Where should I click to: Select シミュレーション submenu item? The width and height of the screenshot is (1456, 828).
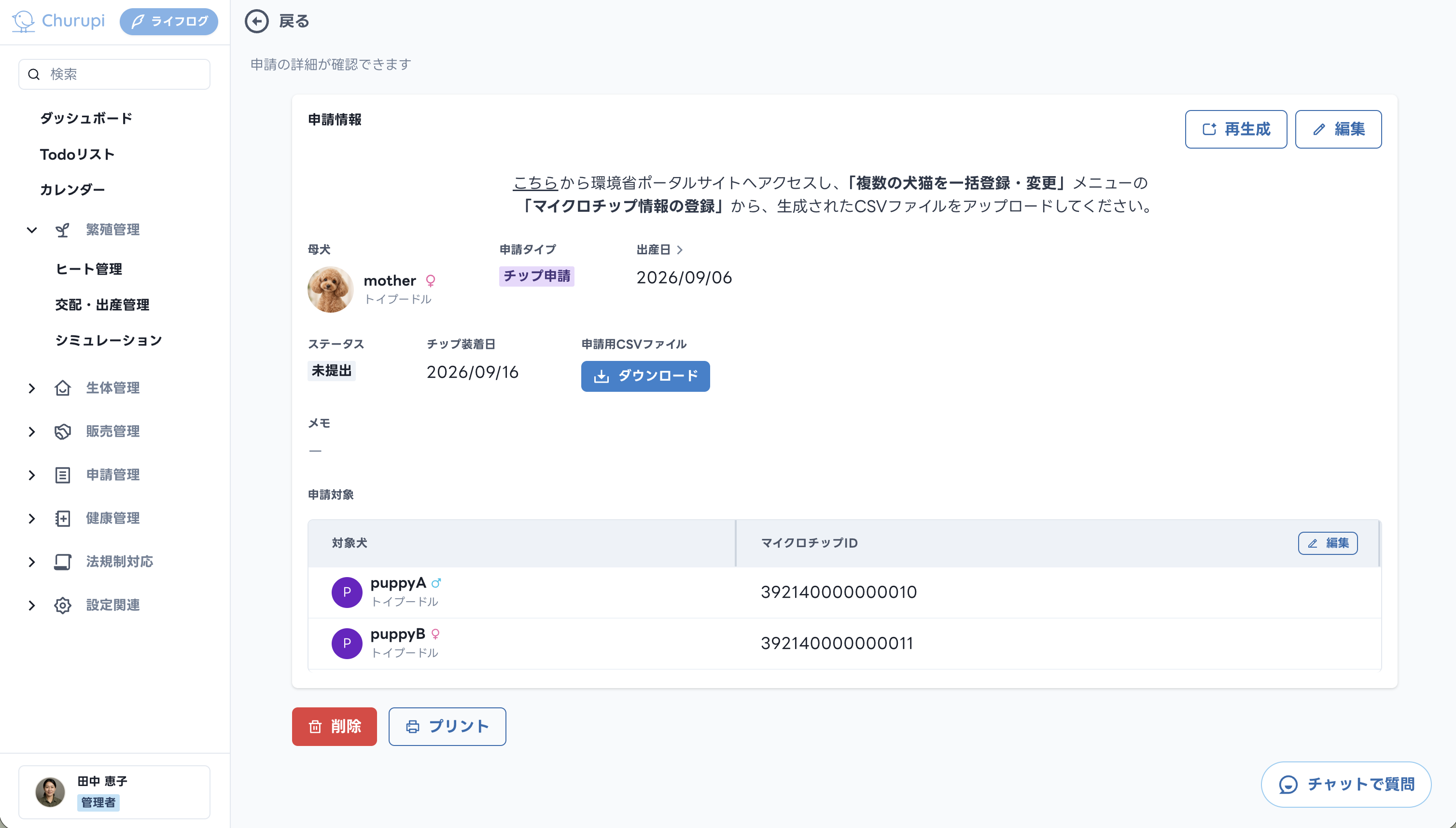109,340
